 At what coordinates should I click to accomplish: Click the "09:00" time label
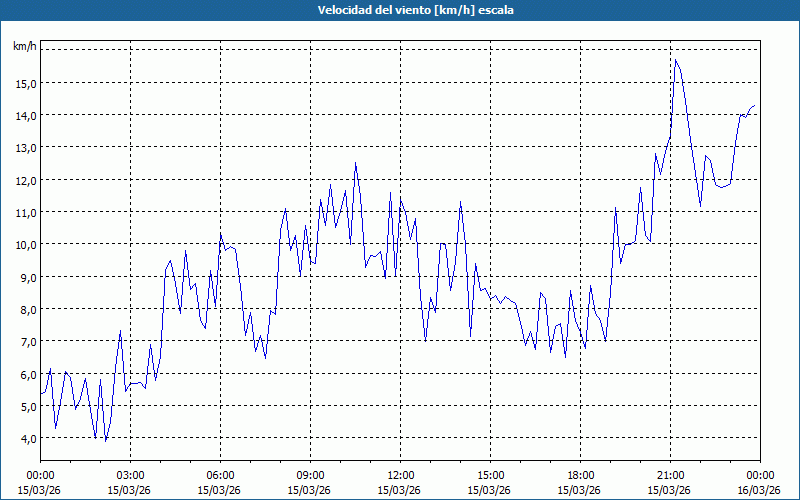click(310, 476)
